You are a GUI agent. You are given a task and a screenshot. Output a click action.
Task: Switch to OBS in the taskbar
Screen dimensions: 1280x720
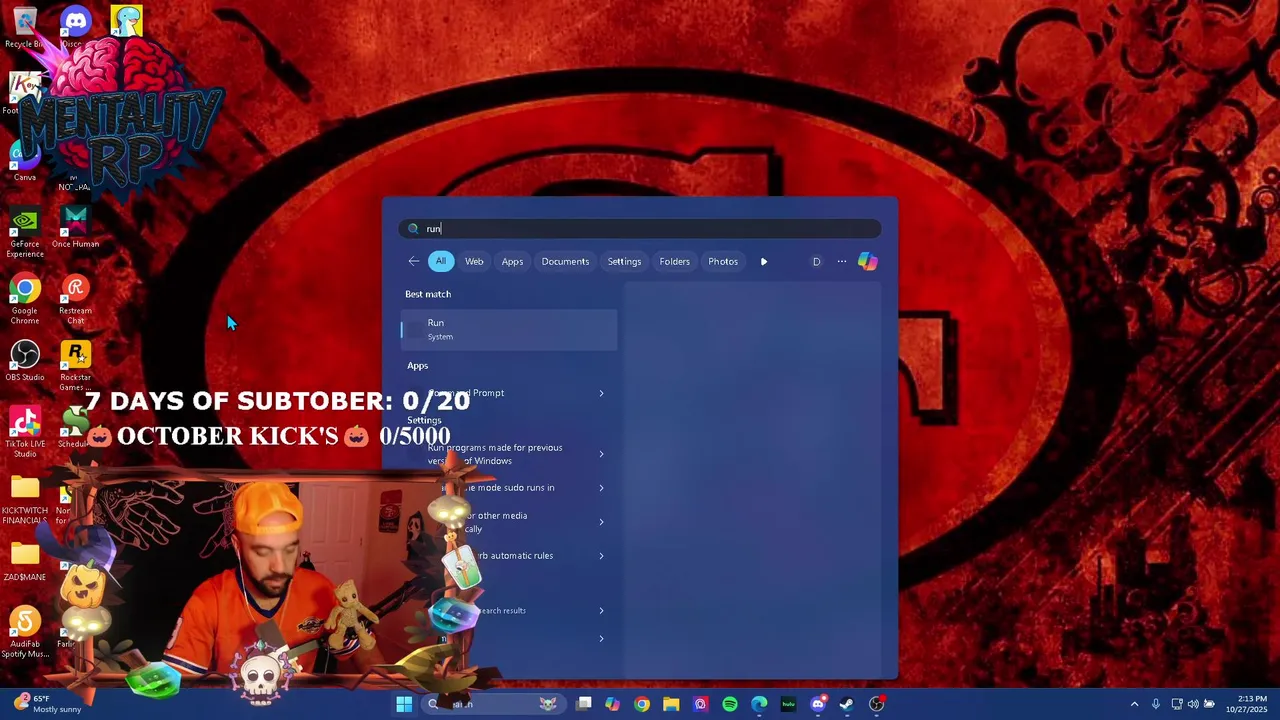[877, 704]
